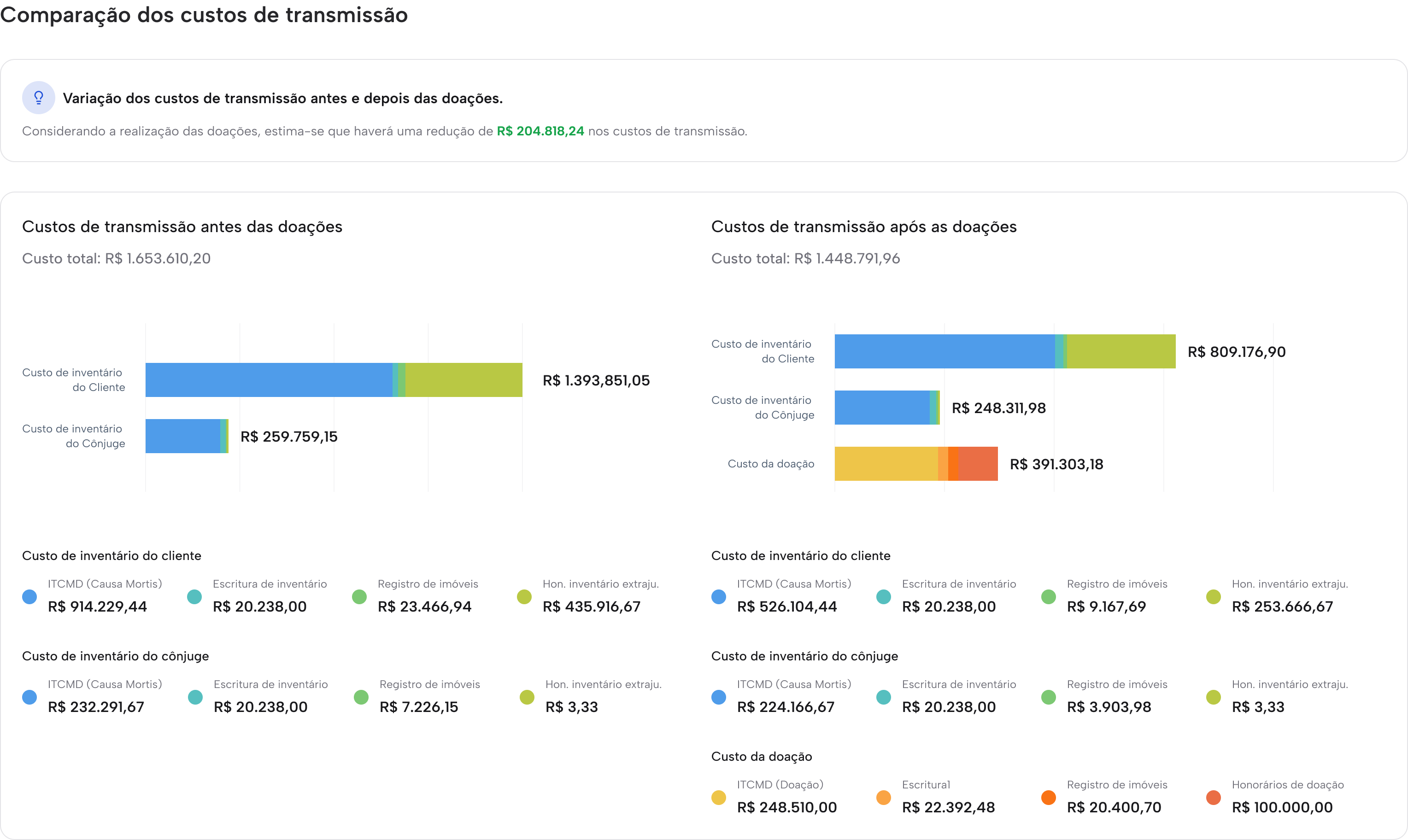Click the 'Custo da doação' legend section heading
The image size is (1408, 840).
click(762, 757)
